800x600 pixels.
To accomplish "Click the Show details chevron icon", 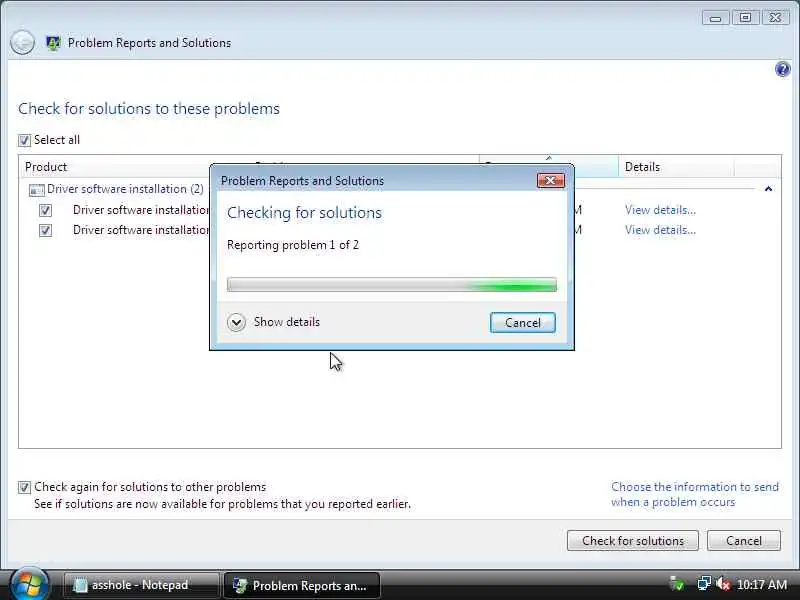I will [236, 322].
